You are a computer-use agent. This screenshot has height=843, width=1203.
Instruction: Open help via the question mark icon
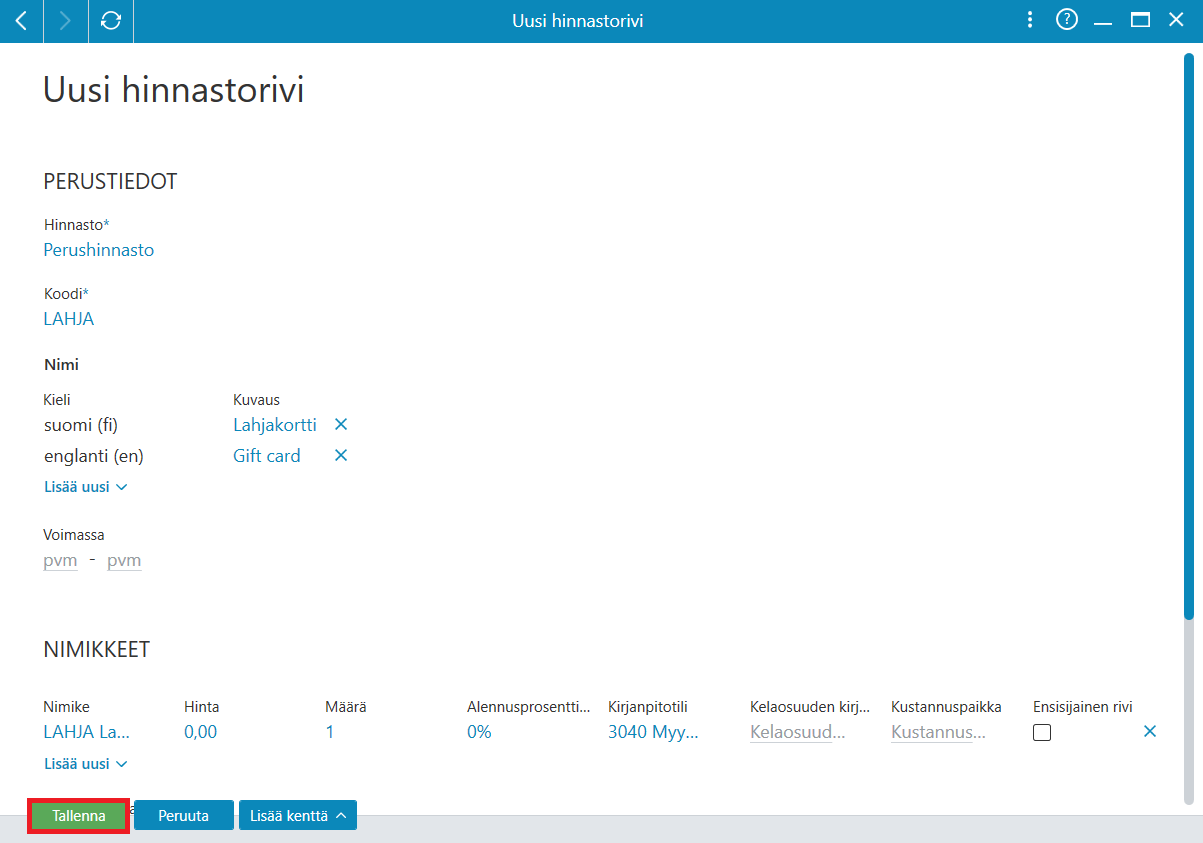(x=1067, y=20)
